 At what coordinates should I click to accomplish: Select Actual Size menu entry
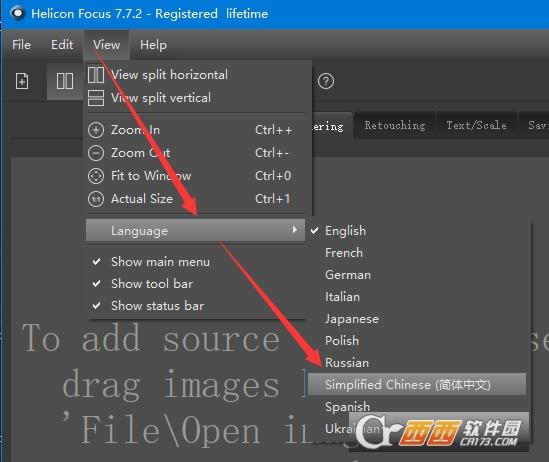pyautogui.click(x=196, y=199)
